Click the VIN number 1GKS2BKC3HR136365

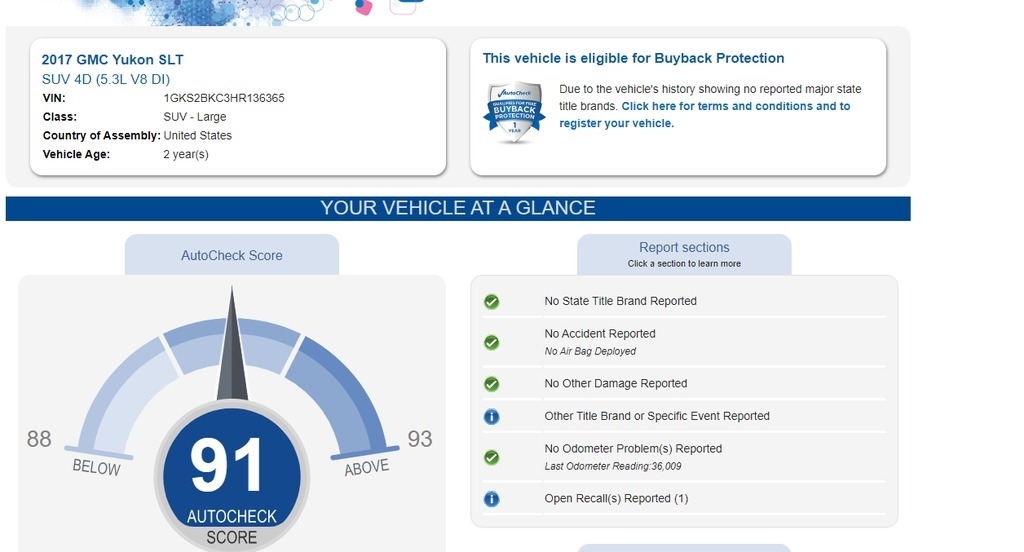[224, 98]
